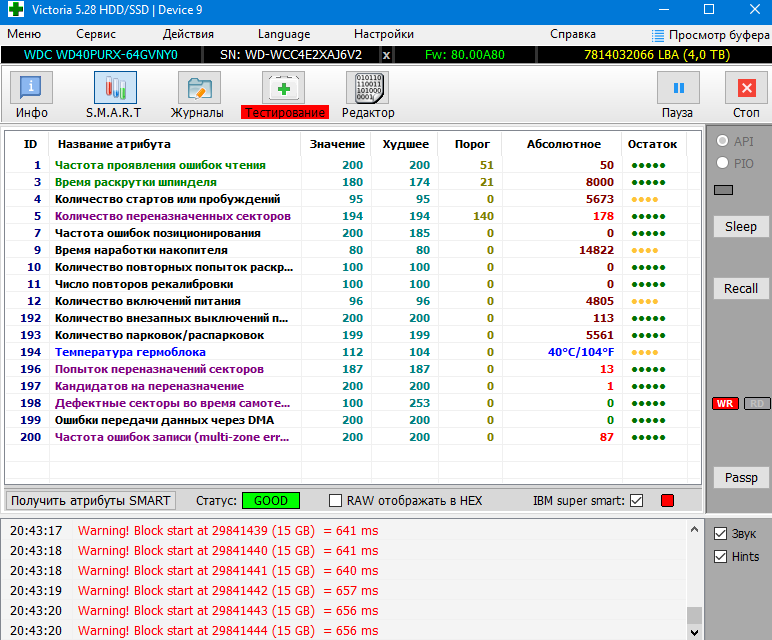Click firmware label Fw: 80.00A80
The height and width of the screenshot is (640, 772).
[x=465, y=55]
